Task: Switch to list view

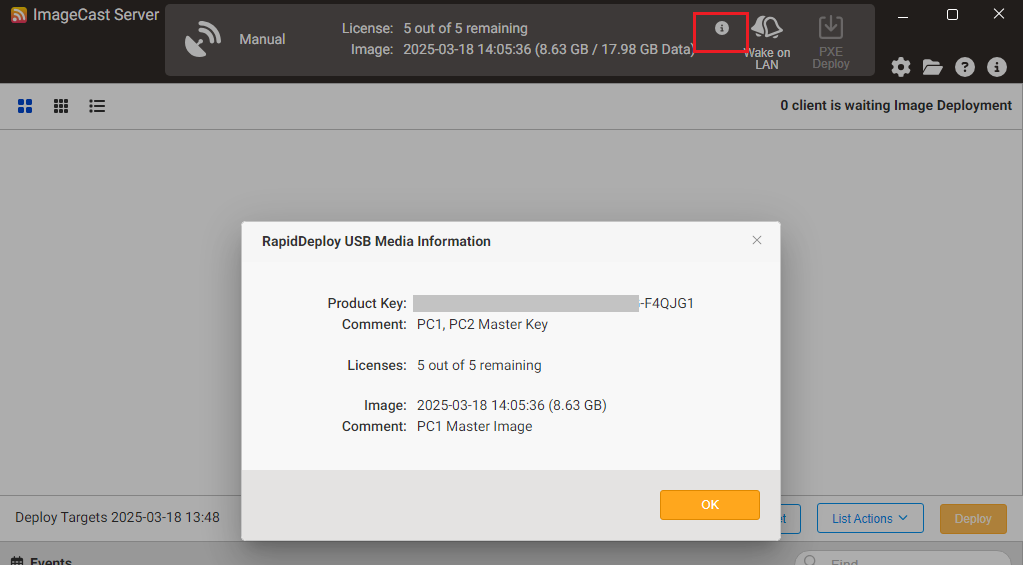Action: 97,106
